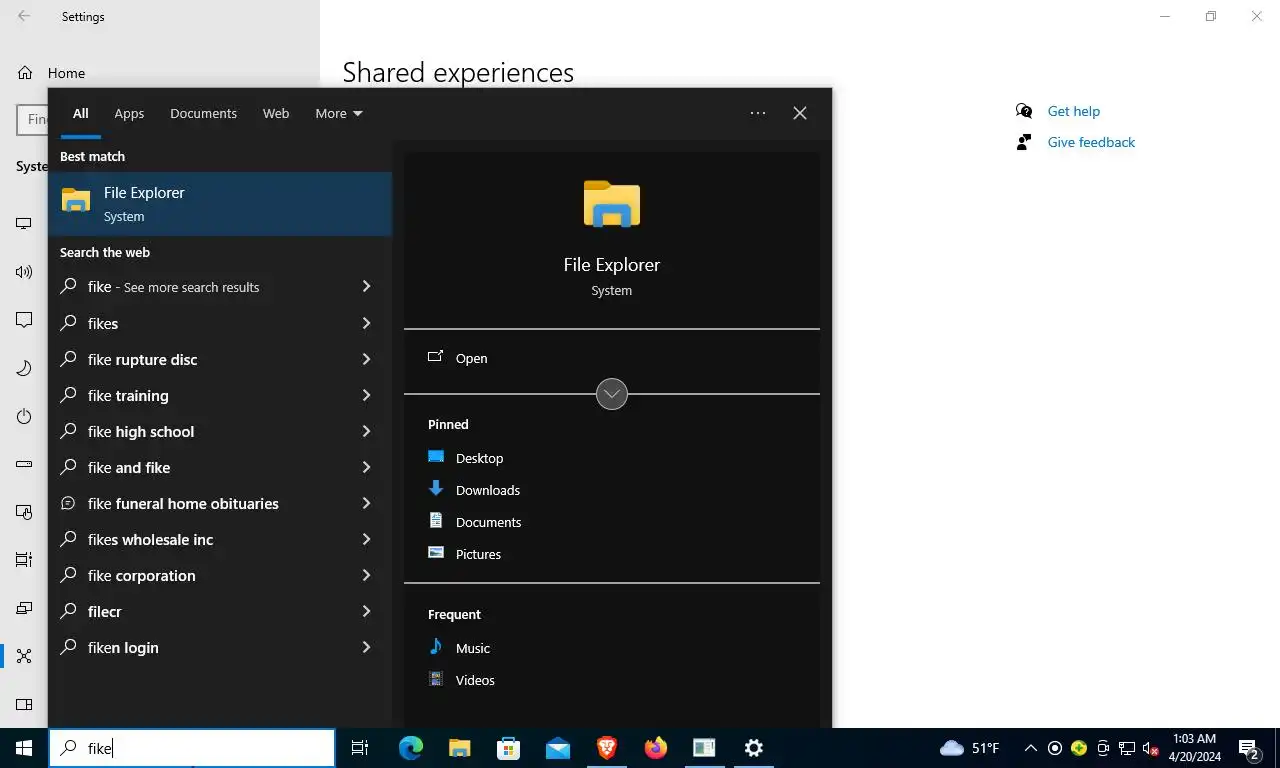Screen dimensions: 1280x768
Task: Click Give feedback link in Settings
Action: tap(1091, 142)
